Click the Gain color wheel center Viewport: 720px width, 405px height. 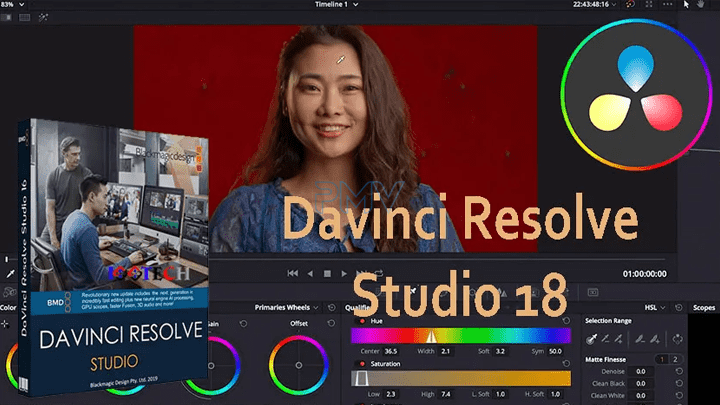tap(211, 366)
